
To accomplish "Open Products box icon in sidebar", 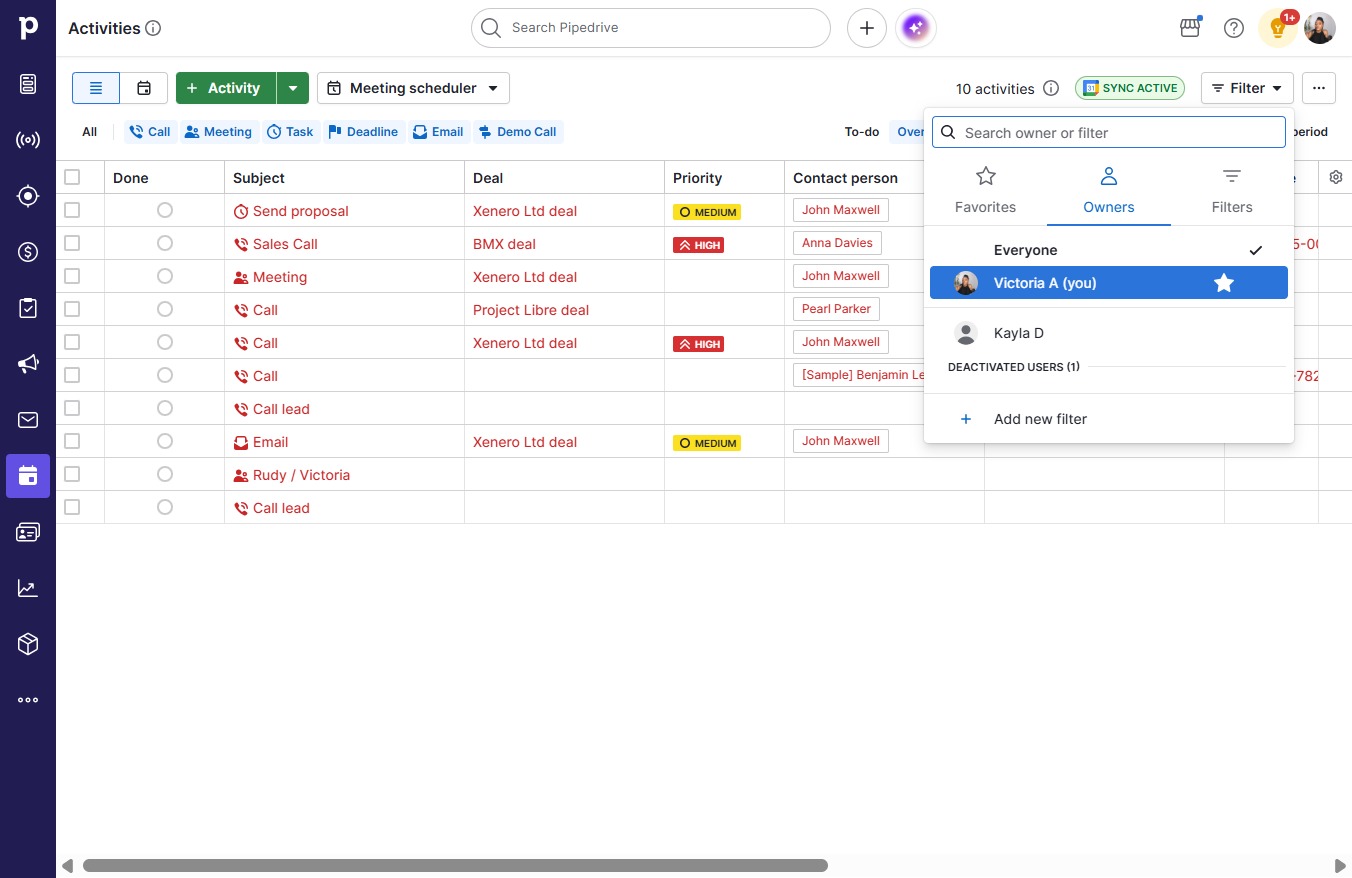I will (x=28, y=644).
